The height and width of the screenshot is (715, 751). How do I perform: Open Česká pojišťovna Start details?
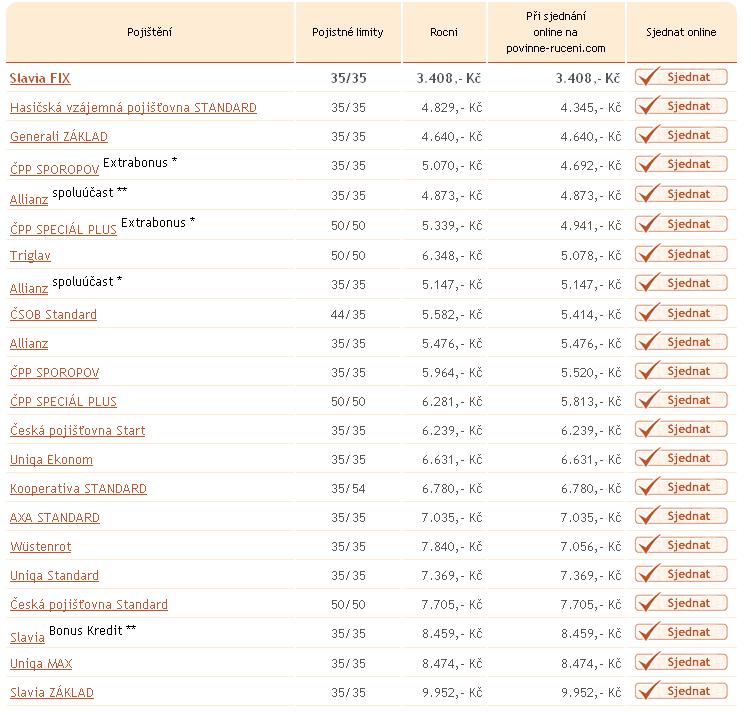[77, 431]
